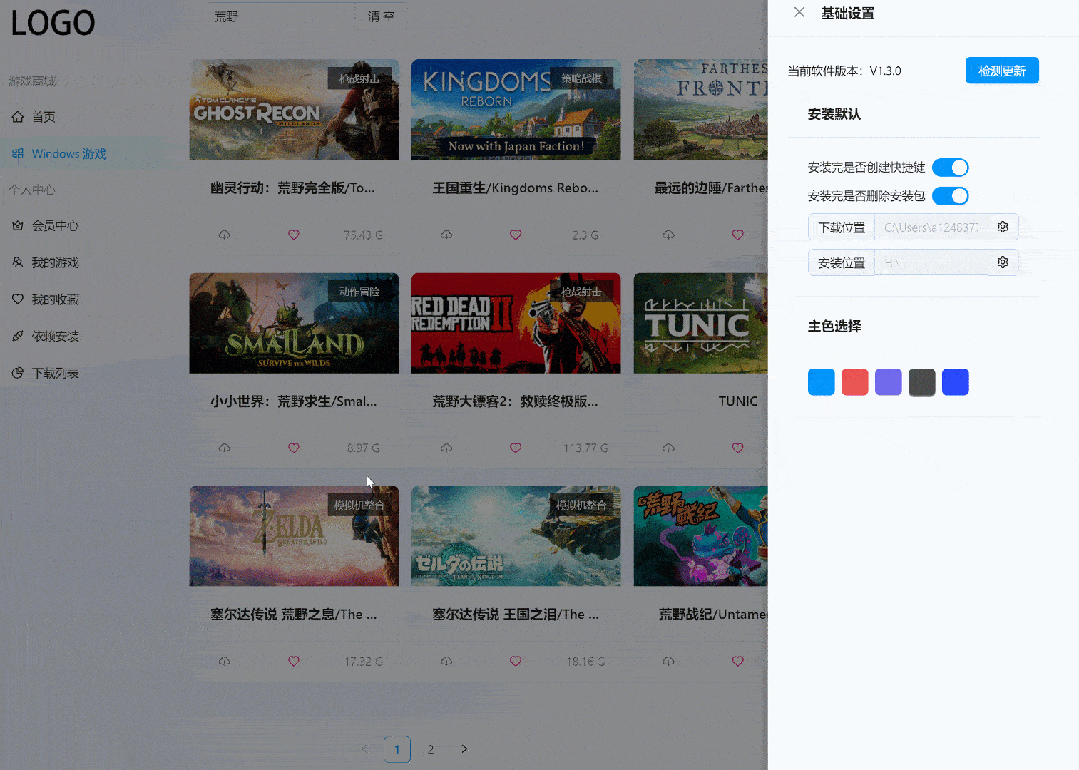Screen dimensions: 1079x770
Task: Favorite 荒野大镖客2 with the heart icon
Action: click(515, 448)
